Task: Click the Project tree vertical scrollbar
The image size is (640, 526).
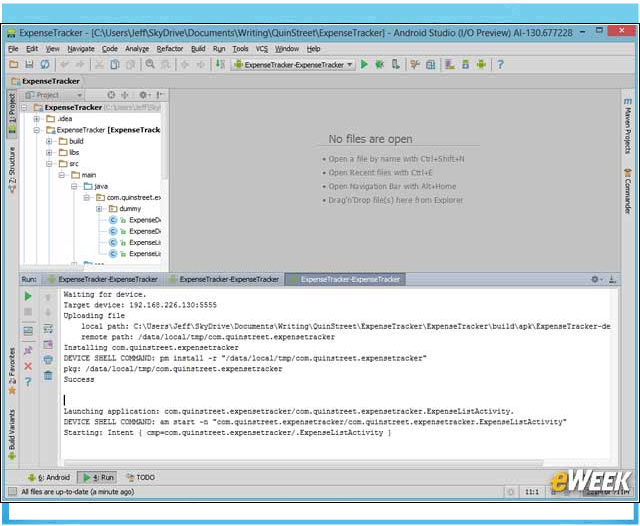Action: click(x=164, y=140)
